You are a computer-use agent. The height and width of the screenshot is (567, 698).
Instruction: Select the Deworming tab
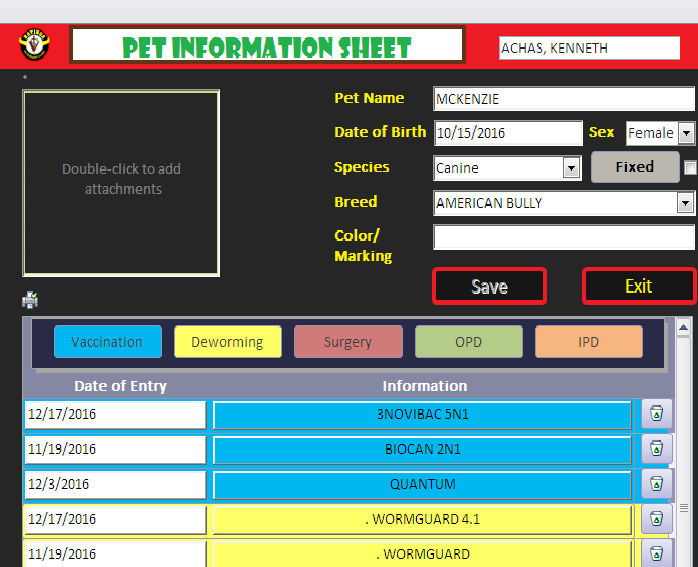[x=227, y=342]
